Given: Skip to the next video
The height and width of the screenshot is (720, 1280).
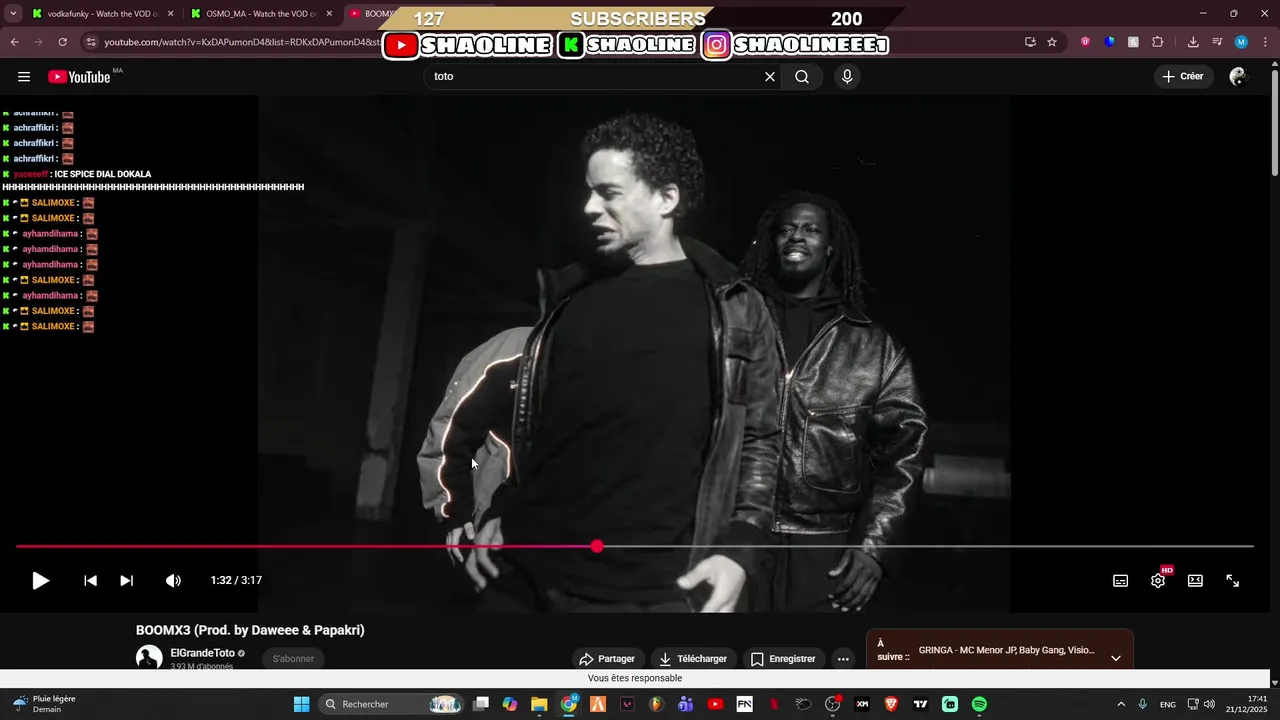Looking at the screenshot, I should (x=126, y=580).
